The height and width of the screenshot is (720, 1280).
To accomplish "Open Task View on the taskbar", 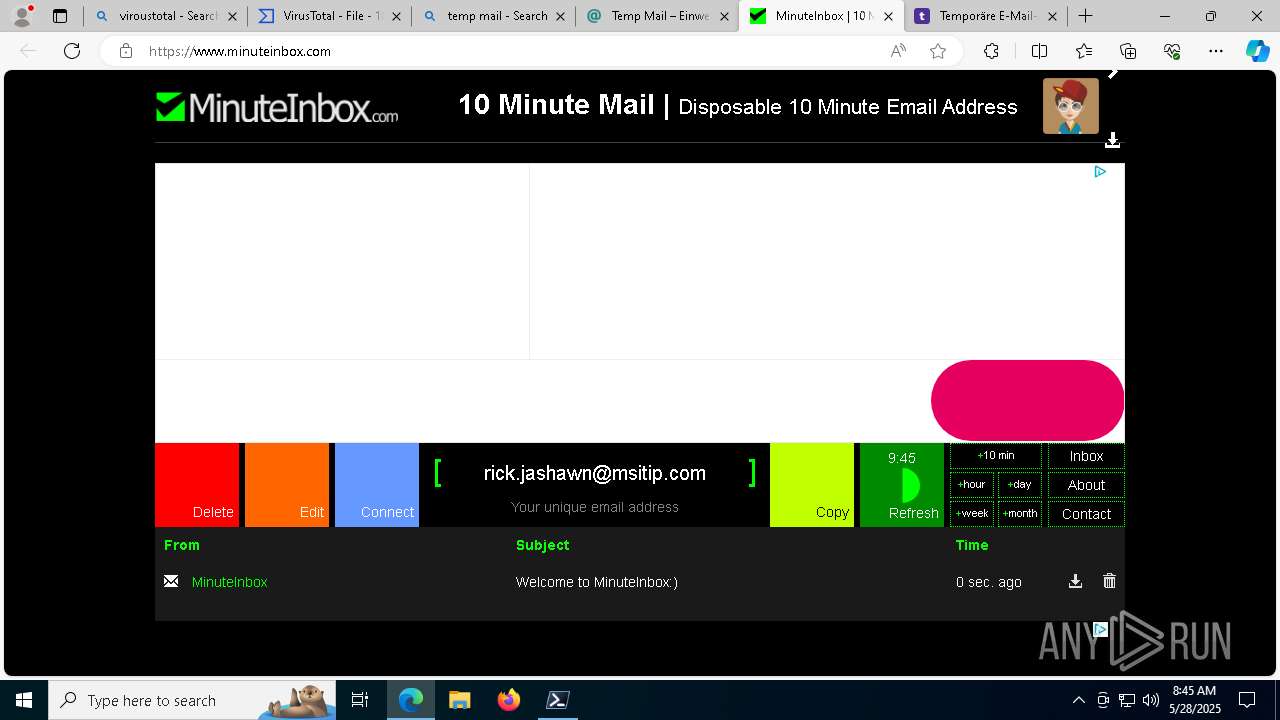I will coord(360,700).
